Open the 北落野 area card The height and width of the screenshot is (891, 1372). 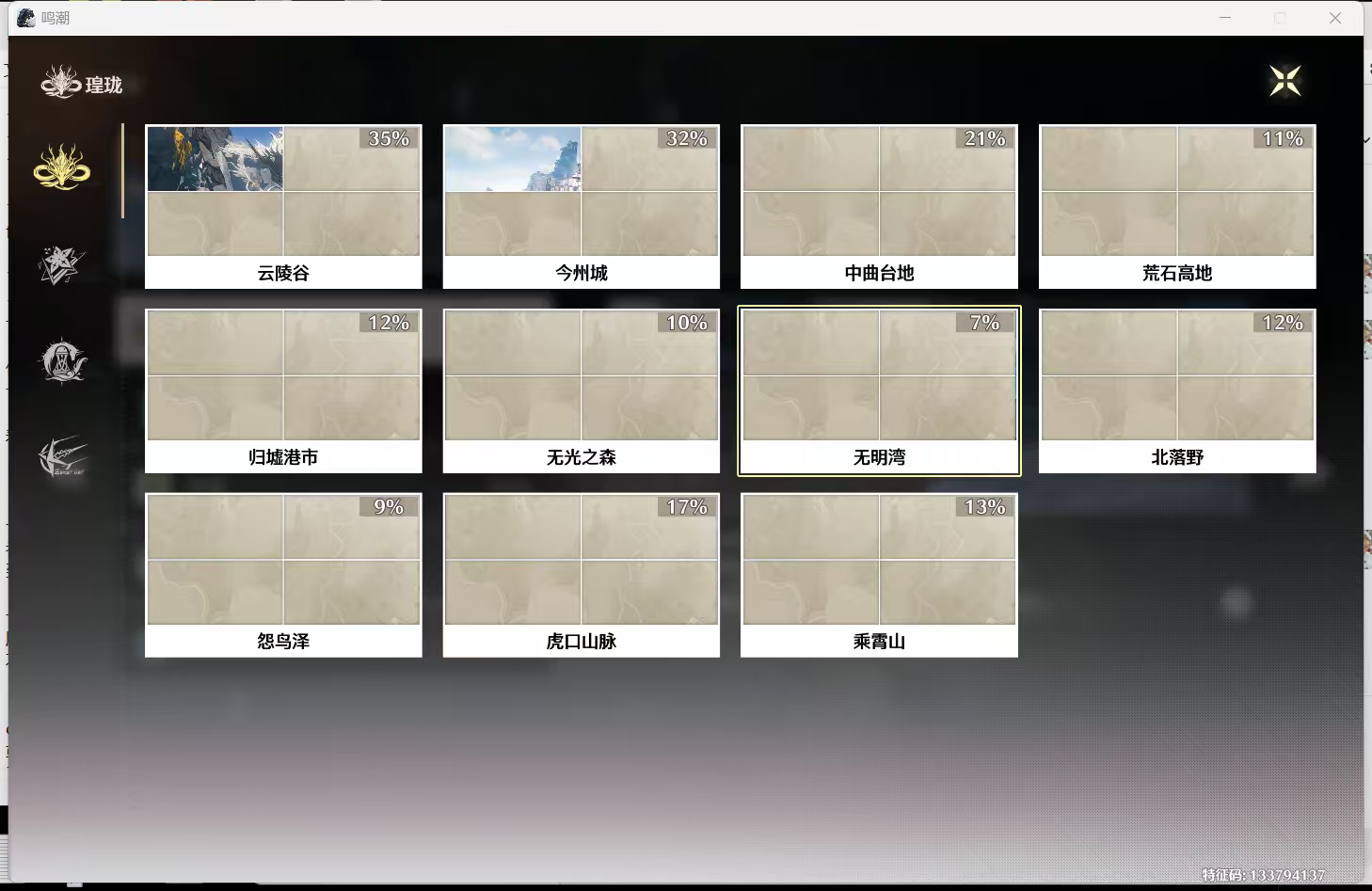click(1176, 390)
